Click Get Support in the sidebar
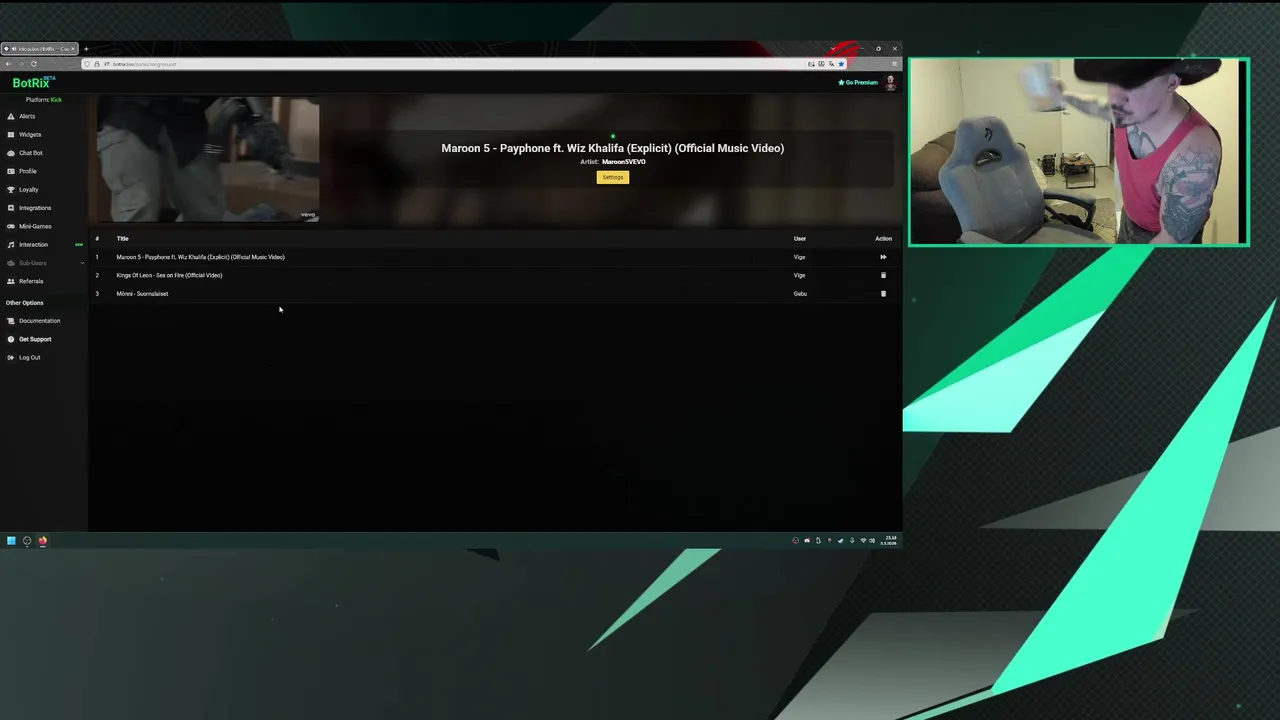The width and height of the screenshot is (1280, 720). [x=35, y=339]
